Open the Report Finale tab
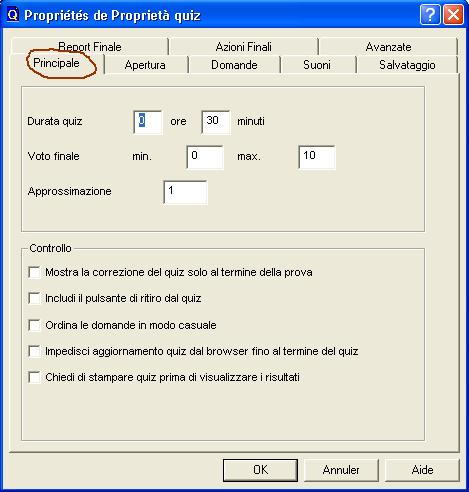The width and height of the screenshot is (469, 492). (90, 46)
